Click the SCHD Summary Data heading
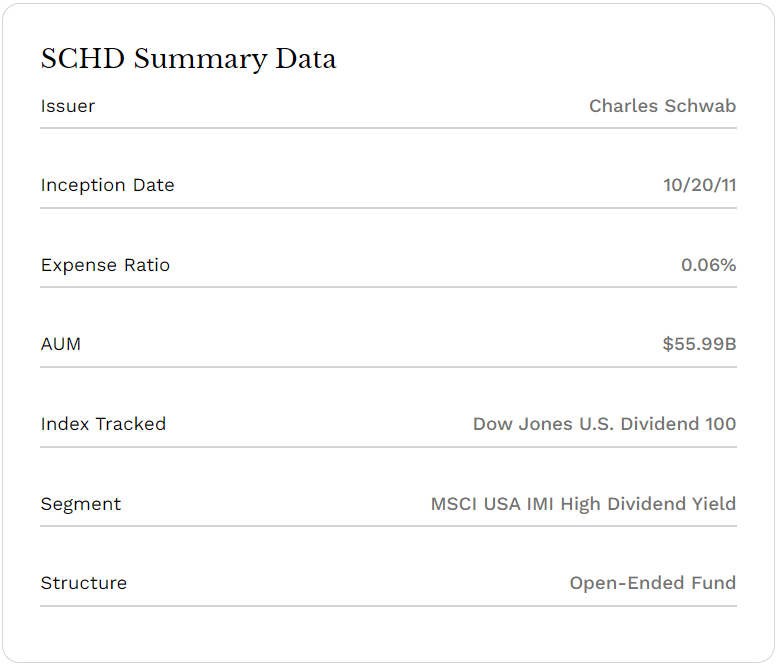This screenshot has height=669, width=781. (x=188, y=59)
